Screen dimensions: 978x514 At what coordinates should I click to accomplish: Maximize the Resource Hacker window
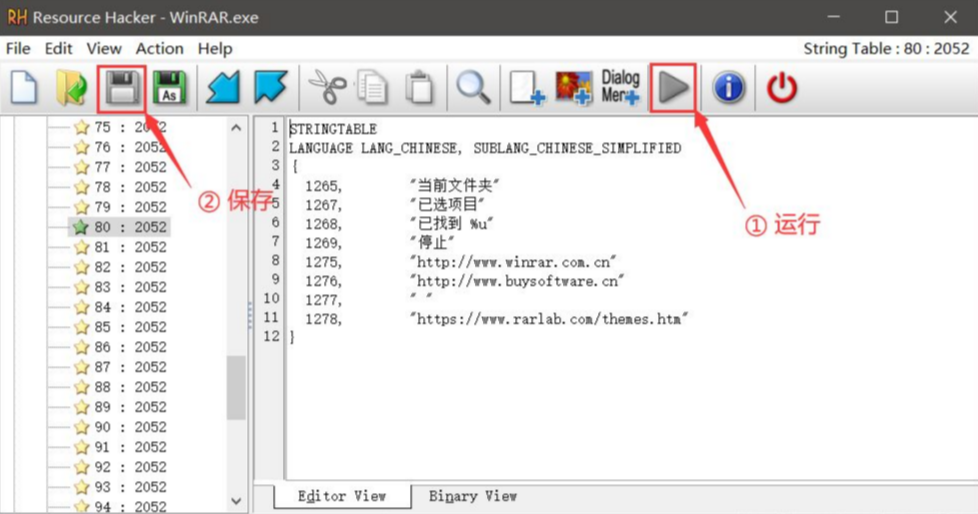892,17
